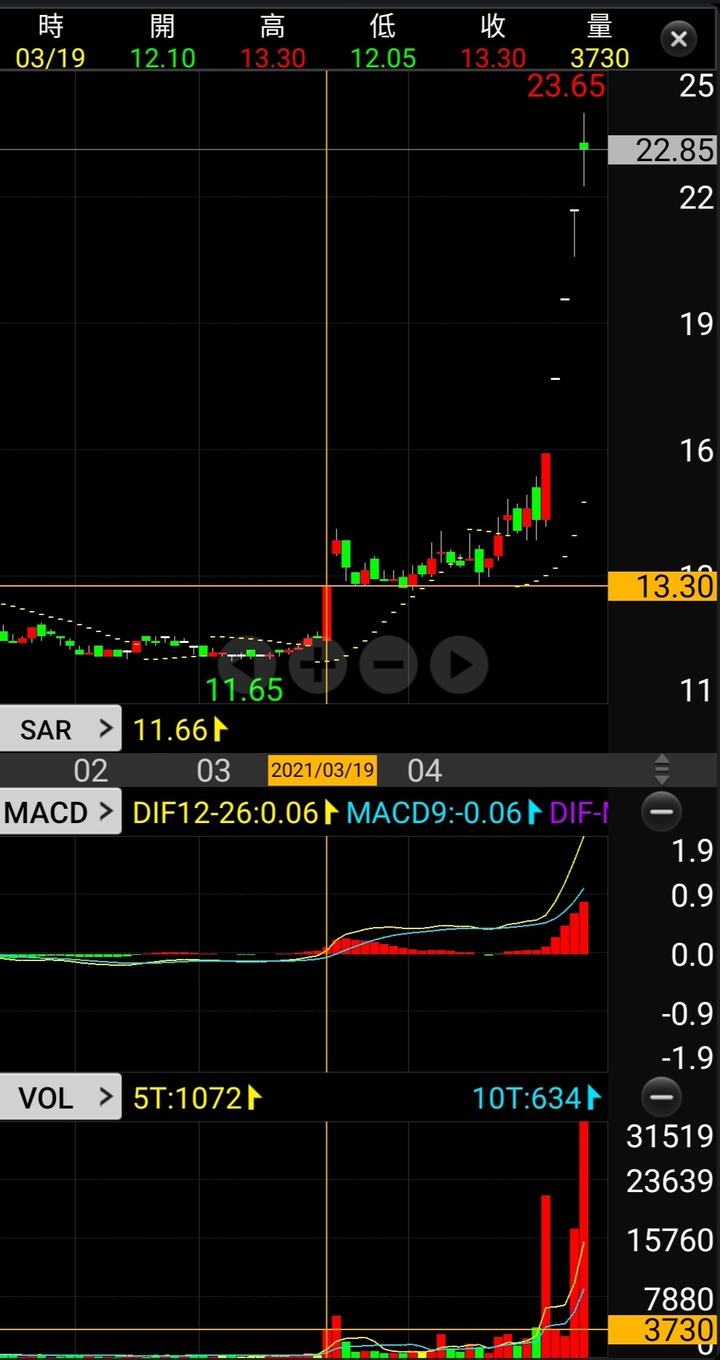Tap the 31519 volume axis value
This screenshot has width=720, height=1360.
(669, 1136)
